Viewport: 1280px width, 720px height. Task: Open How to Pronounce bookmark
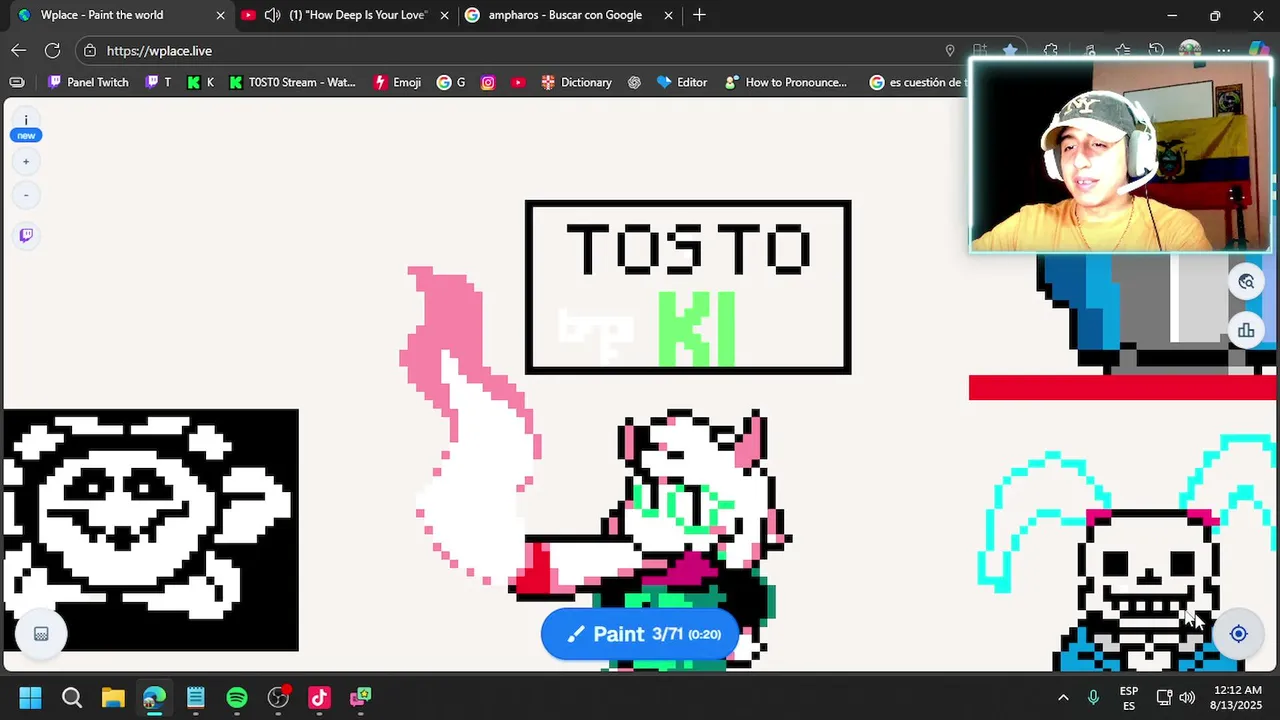786,82
